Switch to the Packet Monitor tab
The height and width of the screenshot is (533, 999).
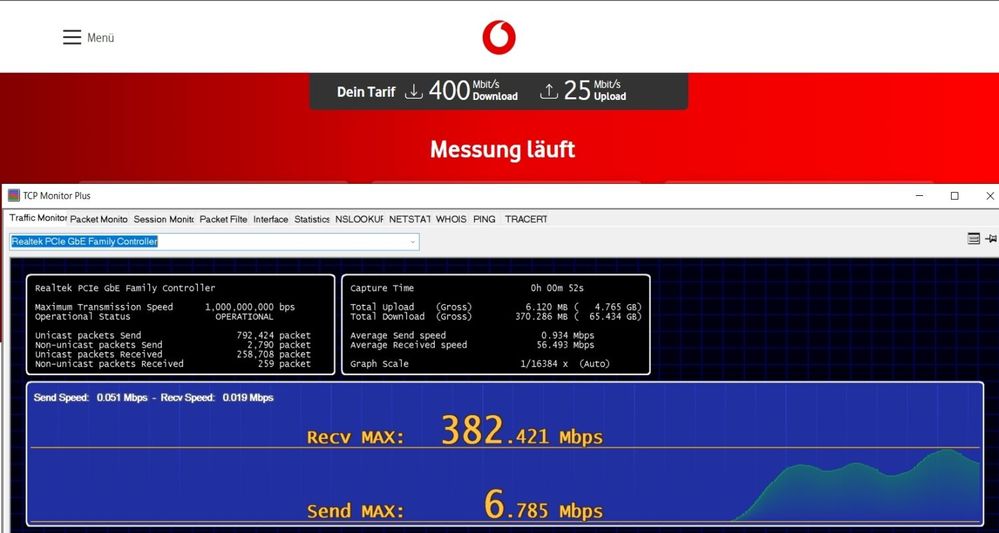(x=99, y=219)
